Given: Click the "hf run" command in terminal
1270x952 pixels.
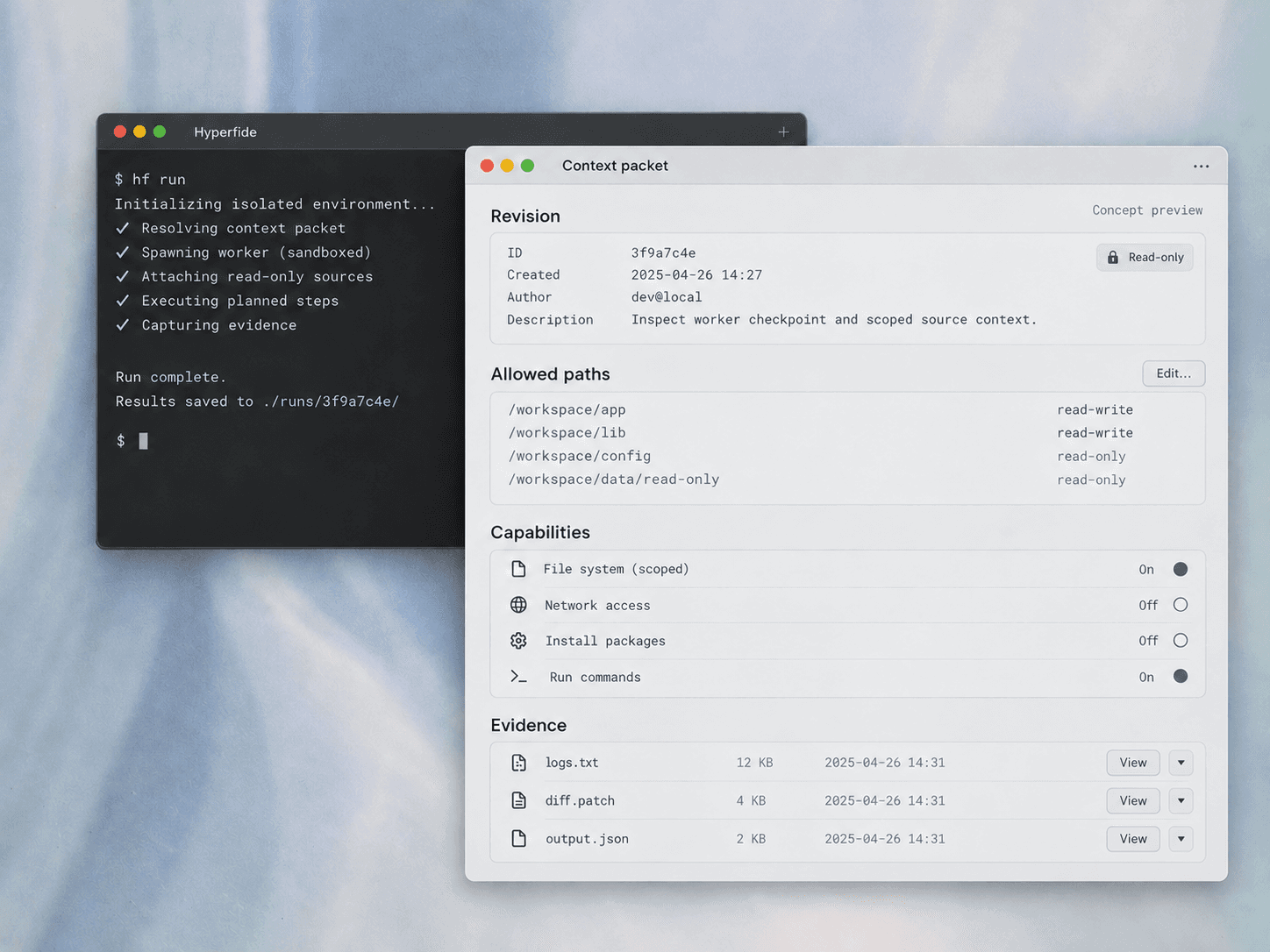Looking at the screenshot, I should click(159, 180).
